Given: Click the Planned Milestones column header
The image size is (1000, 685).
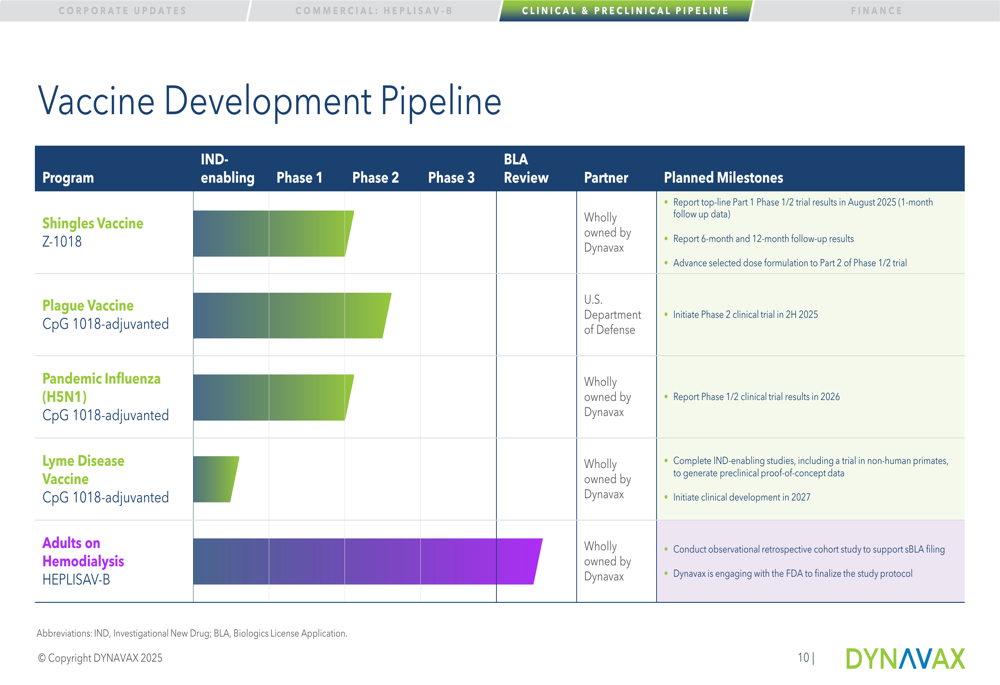Looking at the screenshot, I should pos(723,178).
